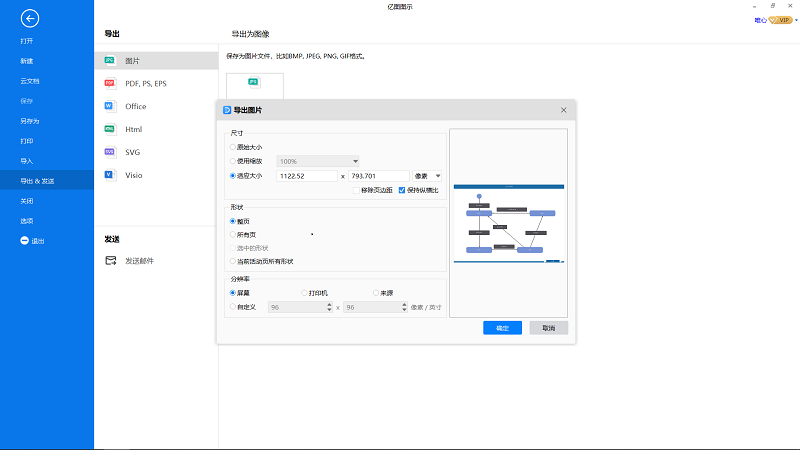
Task: Click the back arrow circle icon
Action: pyautogui.click(x=30, y=19)
